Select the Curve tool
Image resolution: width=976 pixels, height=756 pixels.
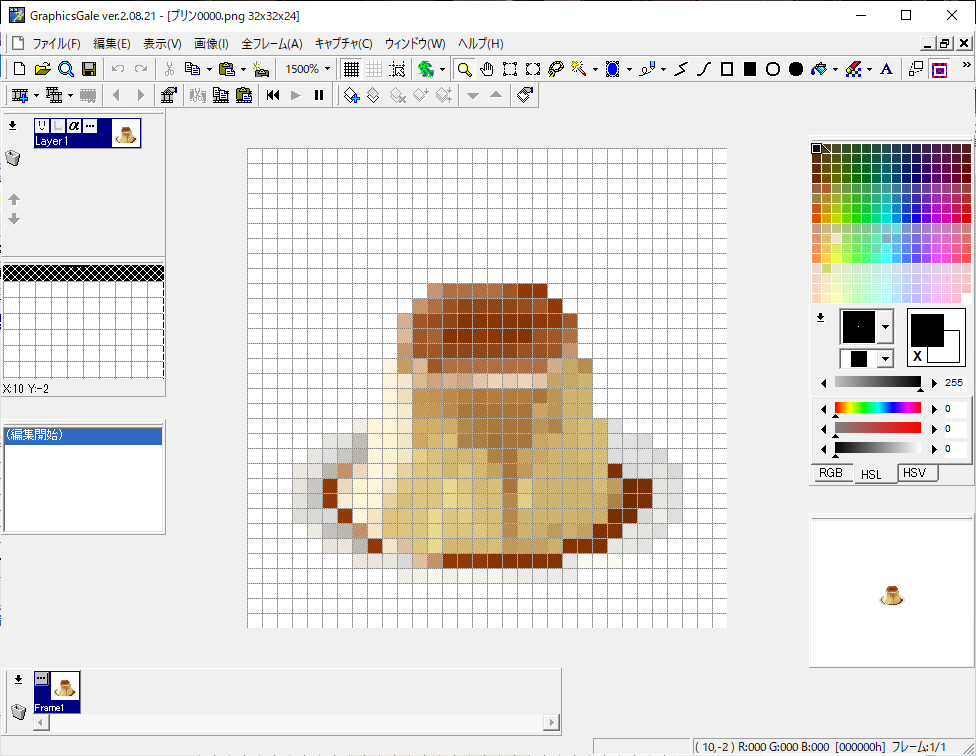[704, 69]
